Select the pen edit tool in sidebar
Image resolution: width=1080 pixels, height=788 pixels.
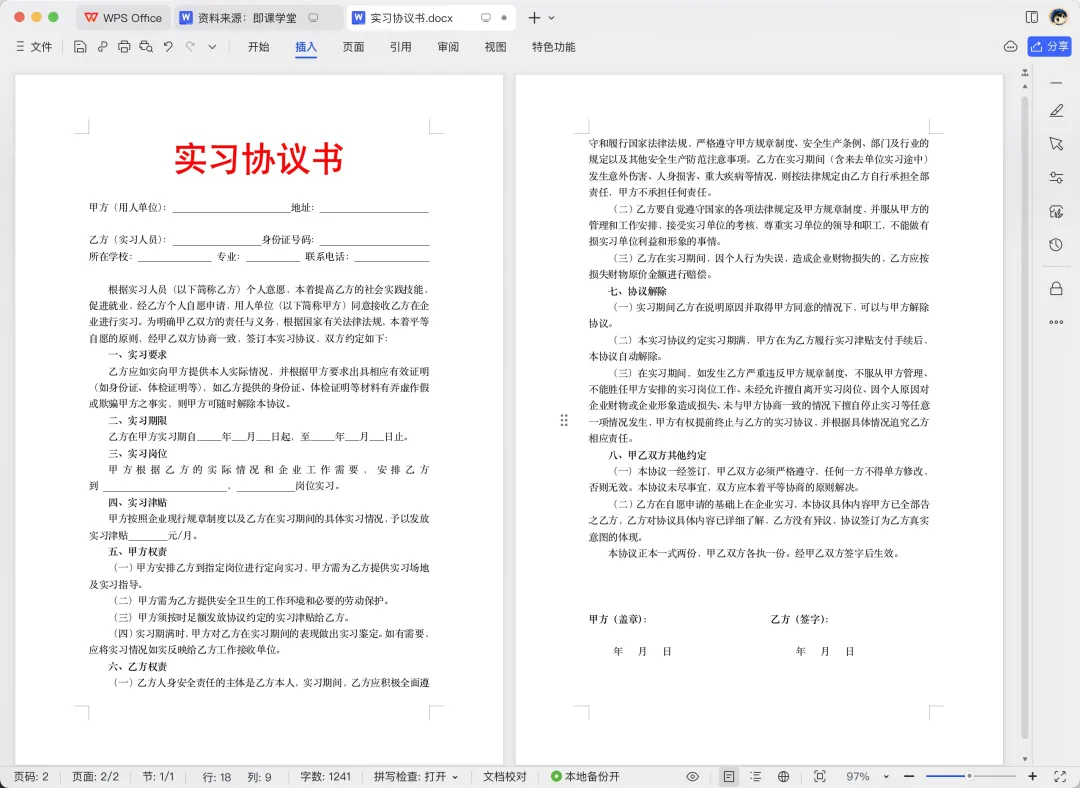click(x=1056, y=110)
